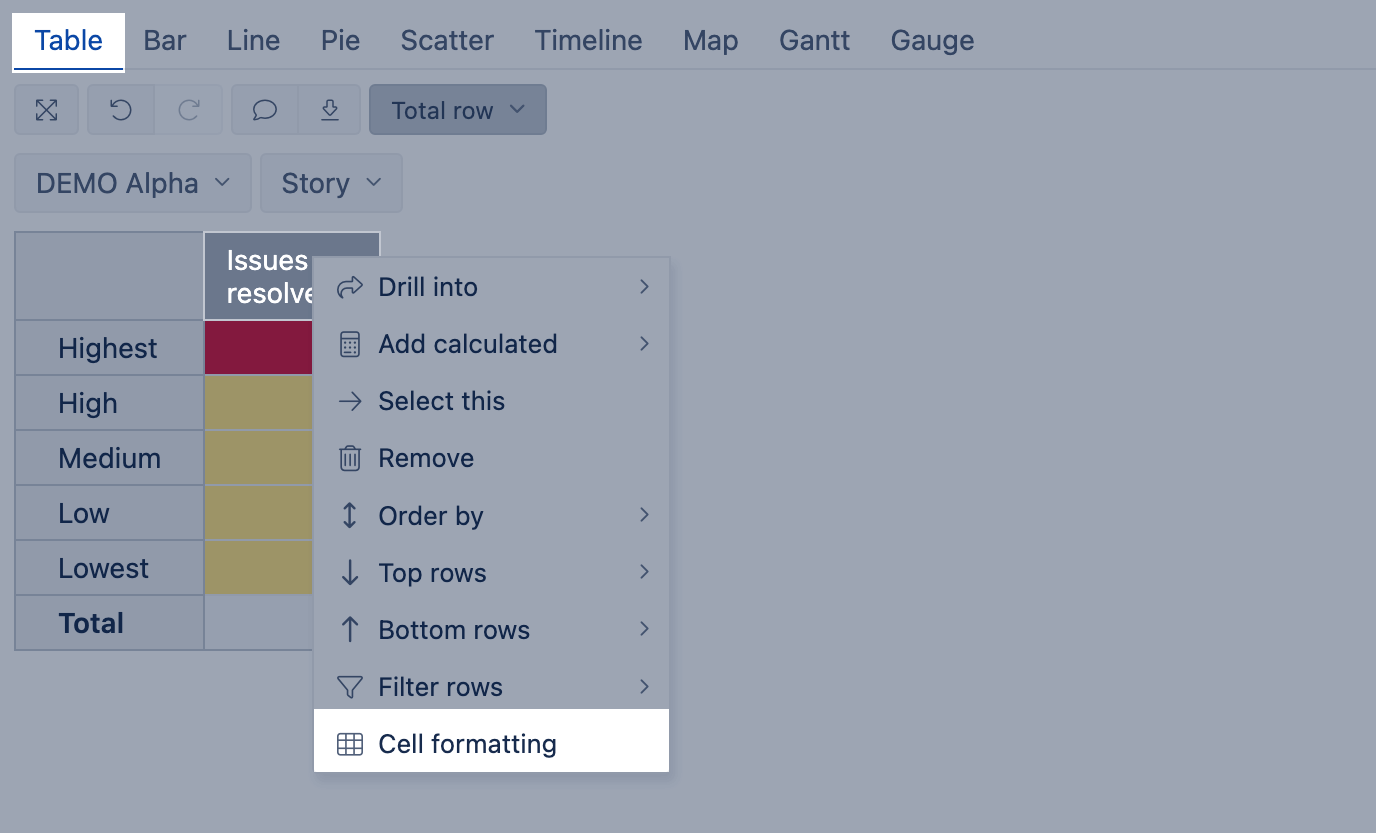Click the export download icon
Screen dimensions: 1376x833
[330, 110]
